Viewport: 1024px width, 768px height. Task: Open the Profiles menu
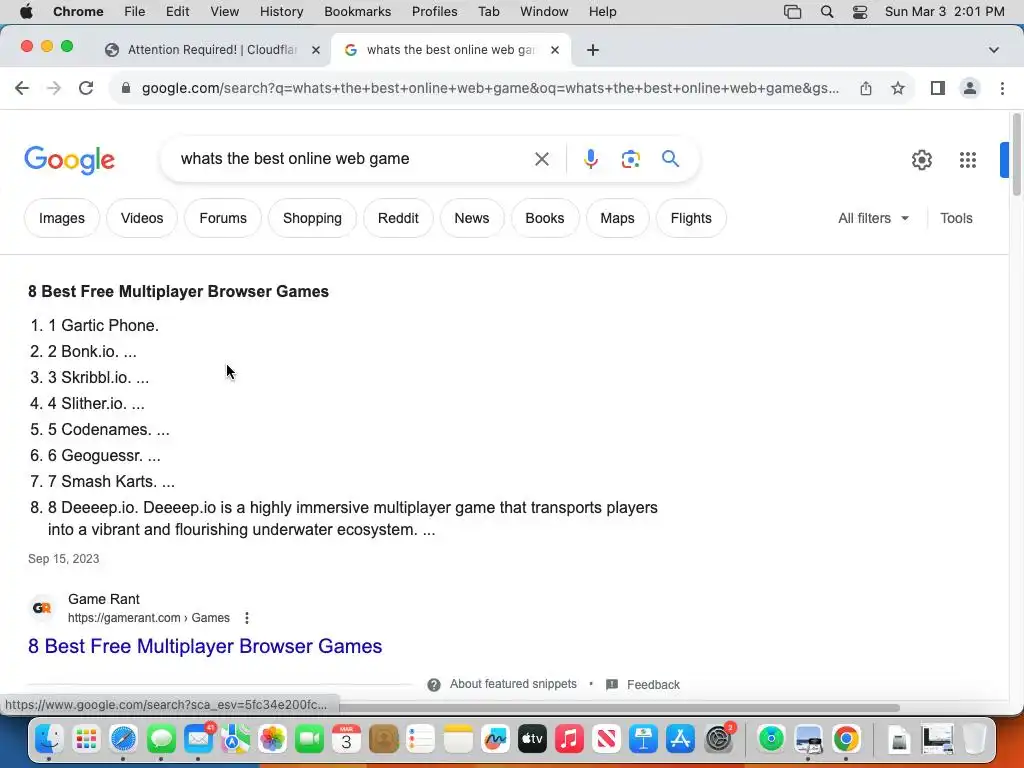(434, 12)
